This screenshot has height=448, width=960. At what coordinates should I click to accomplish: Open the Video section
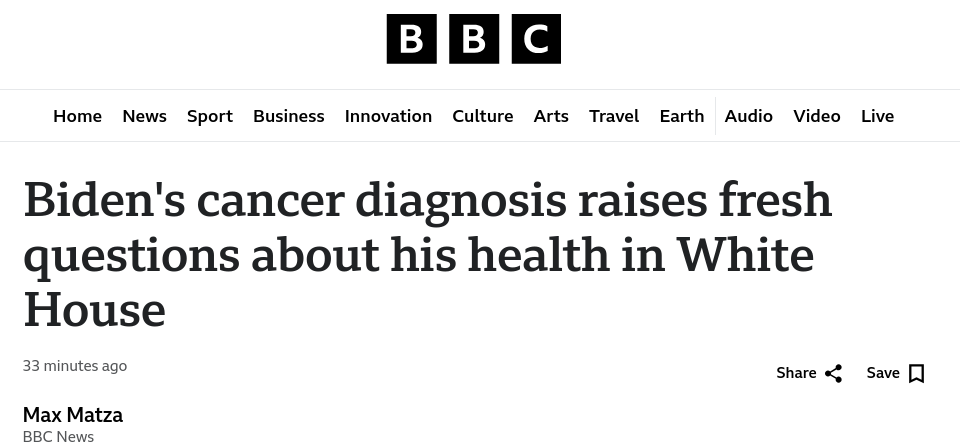[817, 116]
